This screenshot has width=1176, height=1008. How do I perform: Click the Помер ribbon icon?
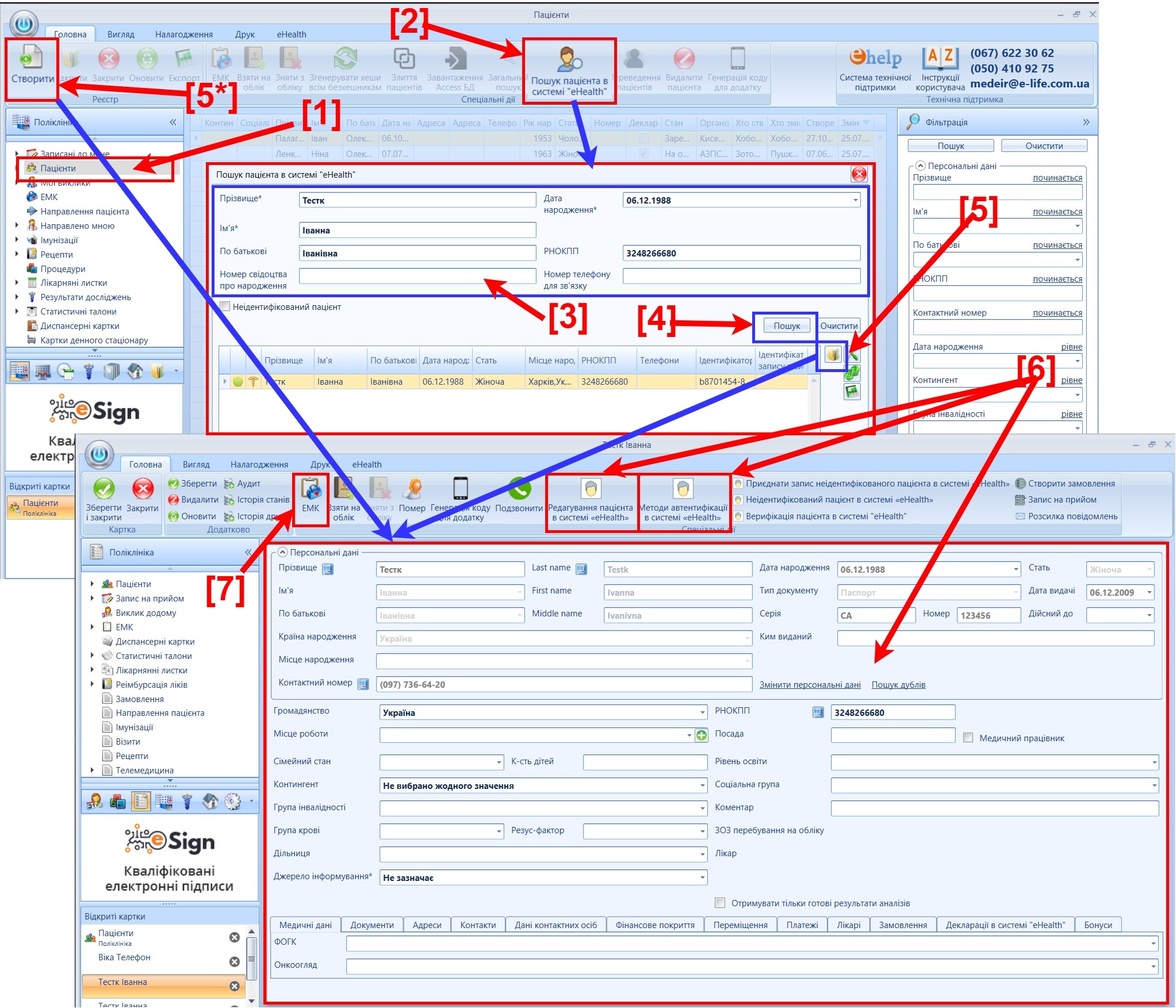412,495
